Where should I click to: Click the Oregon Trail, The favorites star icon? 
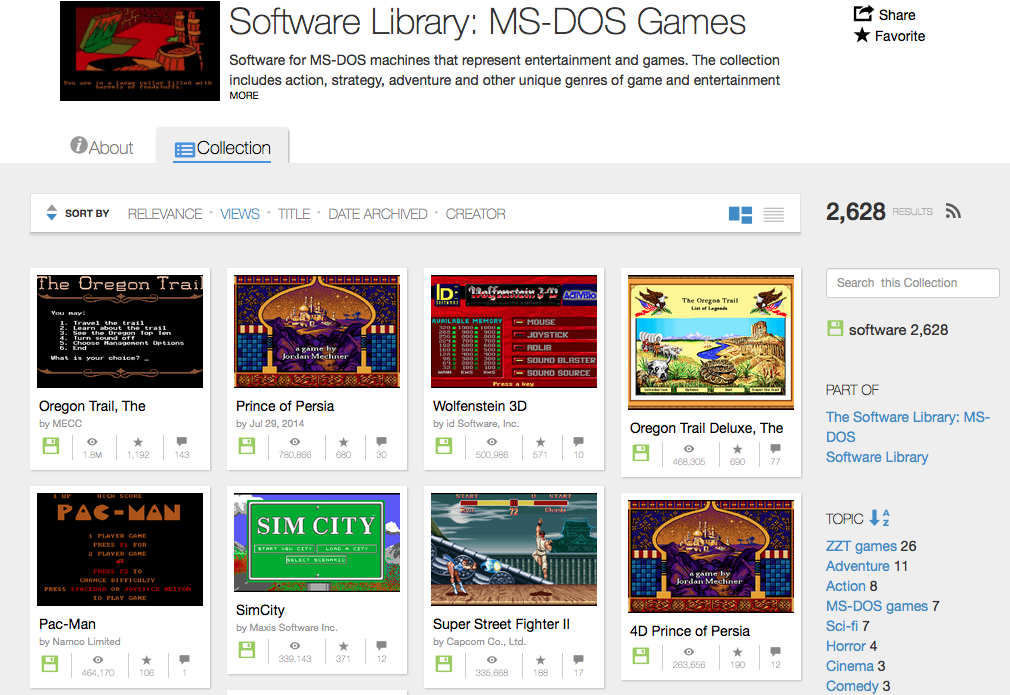click(x=138, y=442)
